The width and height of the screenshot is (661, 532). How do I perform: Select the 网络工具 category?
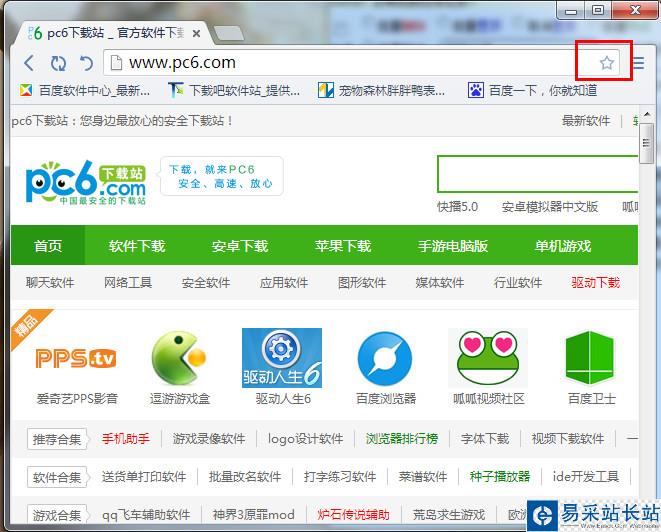[128, 282]
